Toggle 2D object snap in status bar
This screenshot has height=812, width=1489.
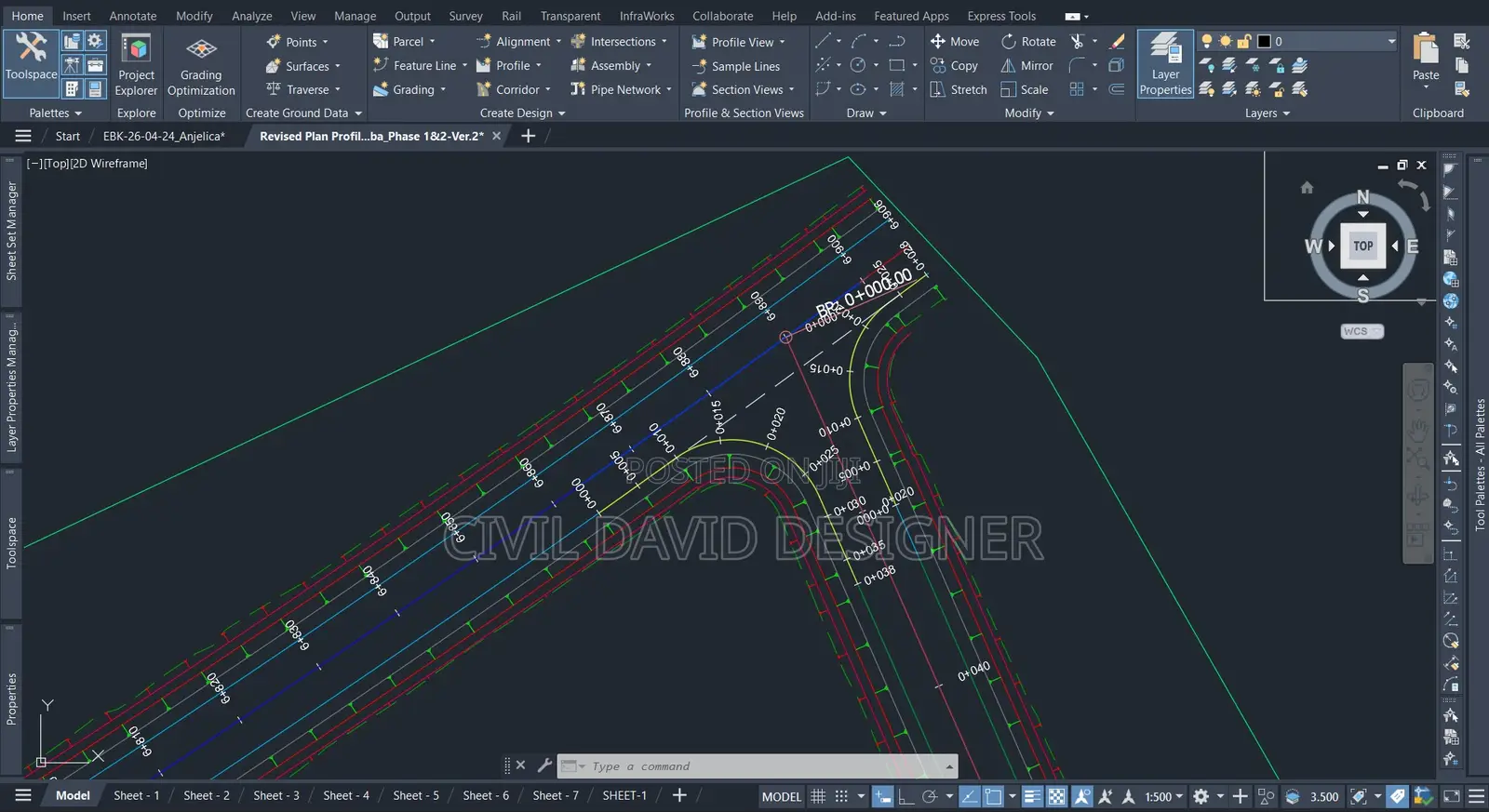993,796
